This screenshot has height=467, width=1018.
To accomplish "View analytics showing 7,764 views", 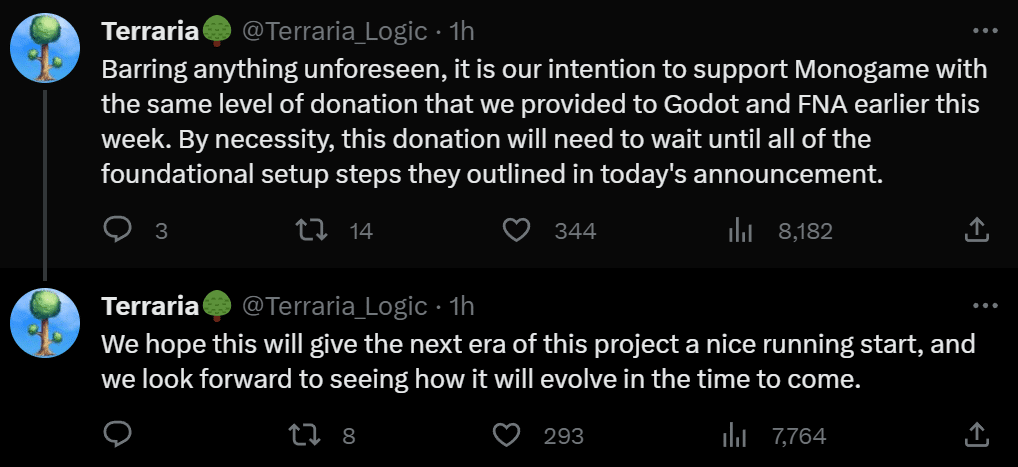I will [734, 435].
